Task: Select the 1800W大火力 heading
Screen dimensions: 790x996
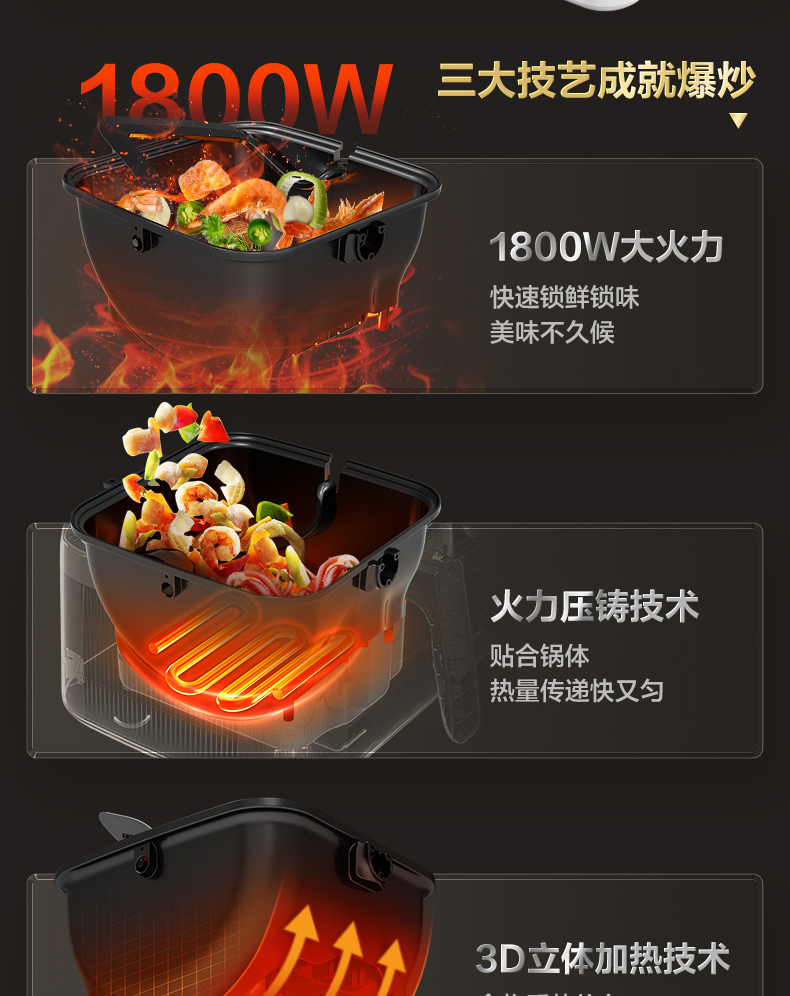Action: pos(606,246)
